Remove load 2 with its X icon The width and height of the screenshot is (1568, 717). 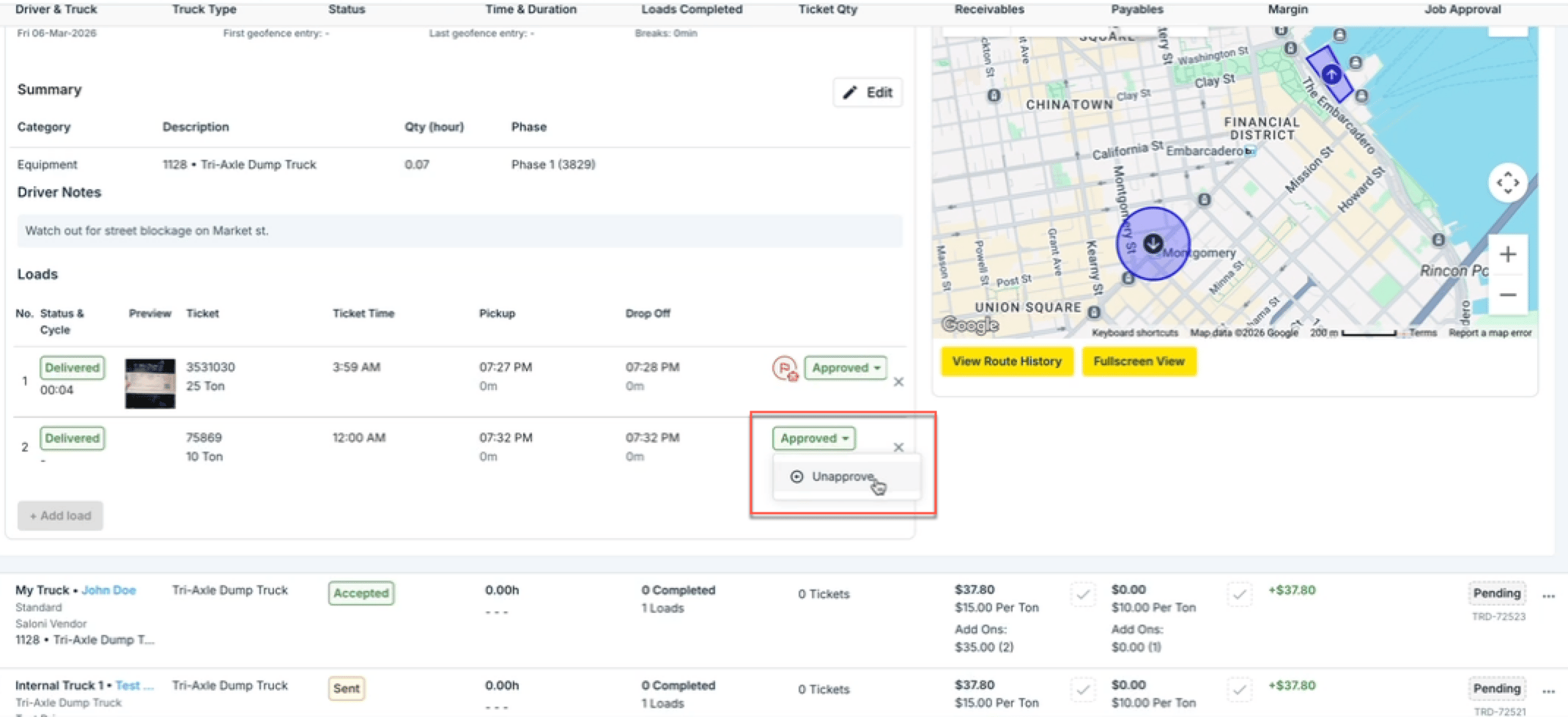click(x=898, y=447)
